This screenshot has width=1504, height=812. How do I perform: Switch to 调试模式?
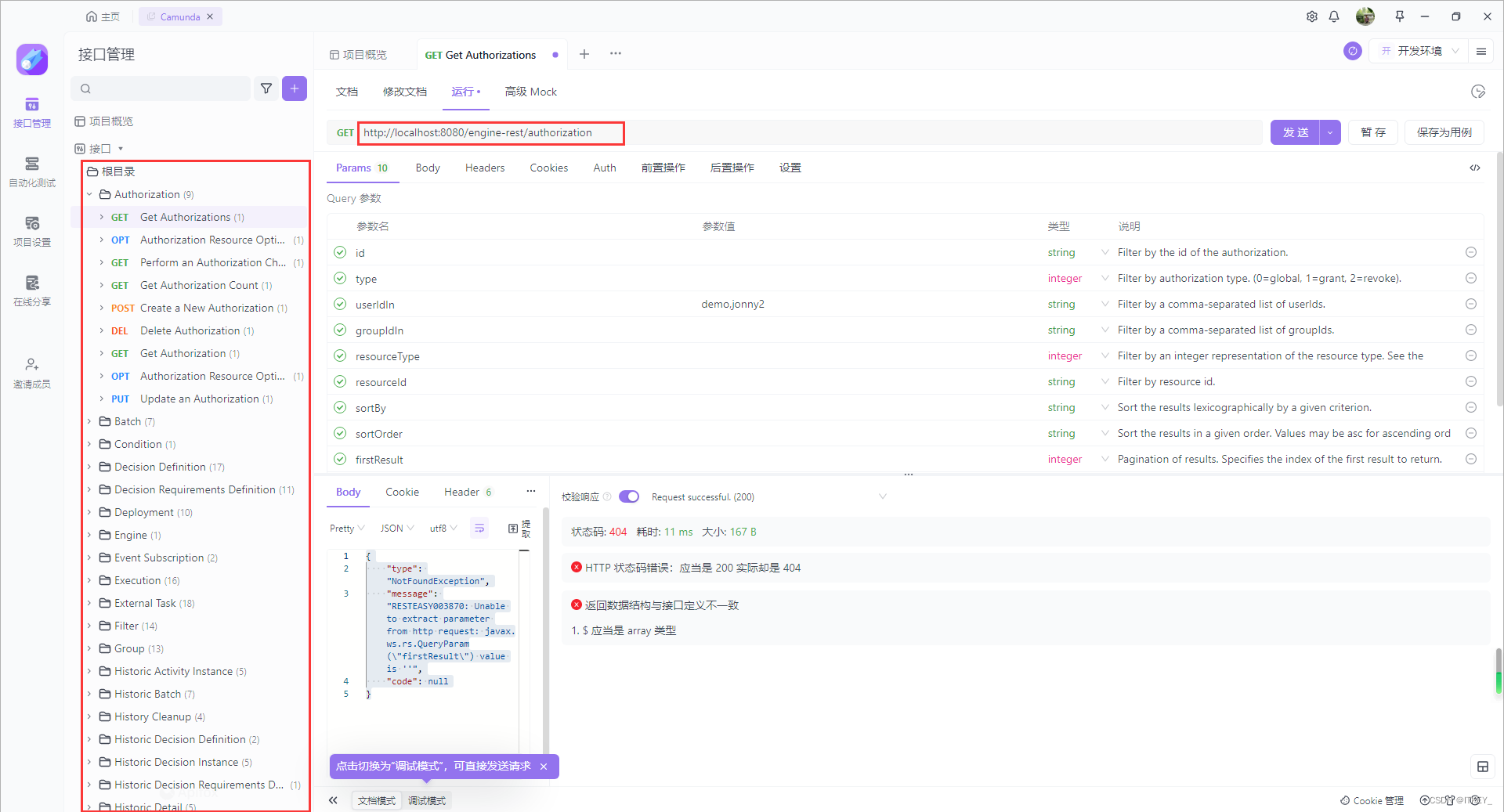(x=427, y=800)
